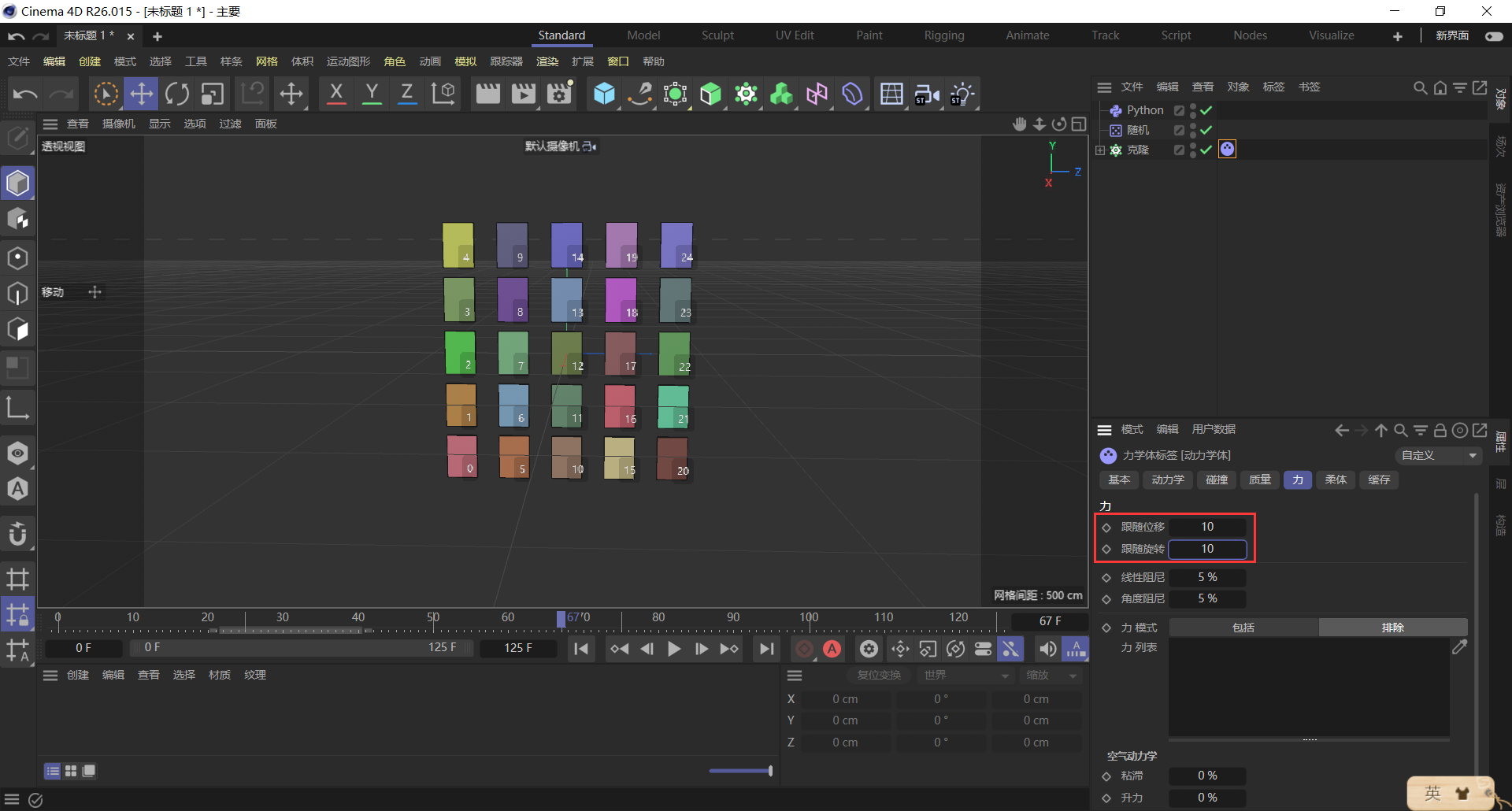Play the animation forward
This screenshot has height=811, width=1512.
674,649
